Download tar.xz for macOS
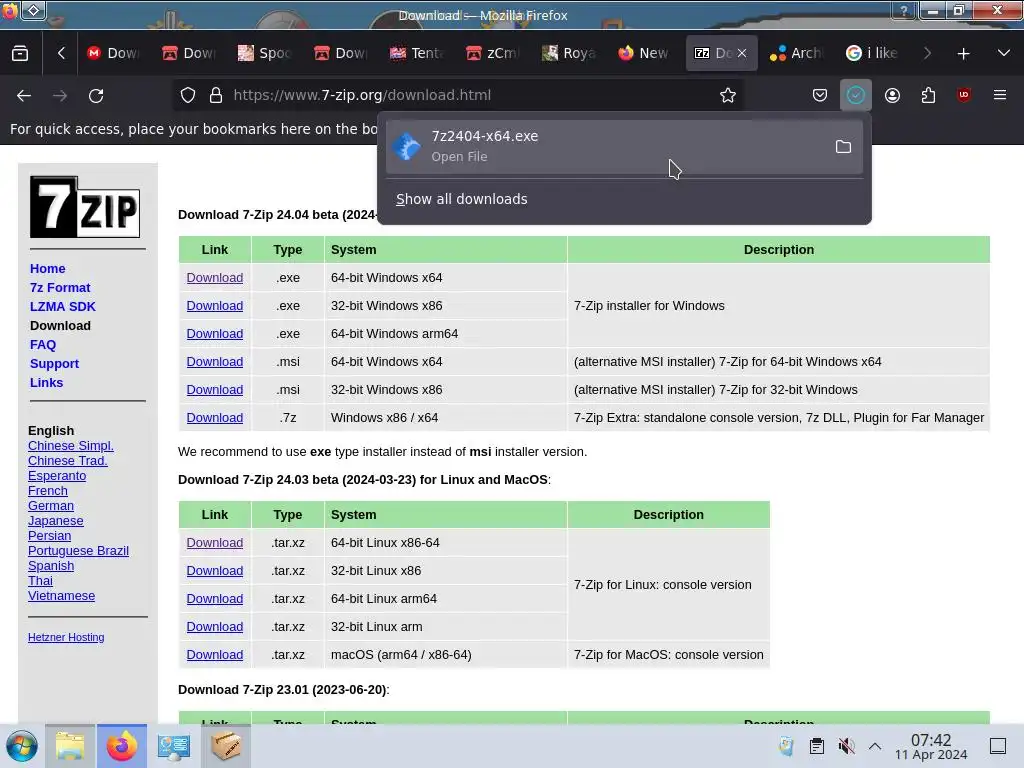The height and width of the screenshot is (768, 1024). 215,655
